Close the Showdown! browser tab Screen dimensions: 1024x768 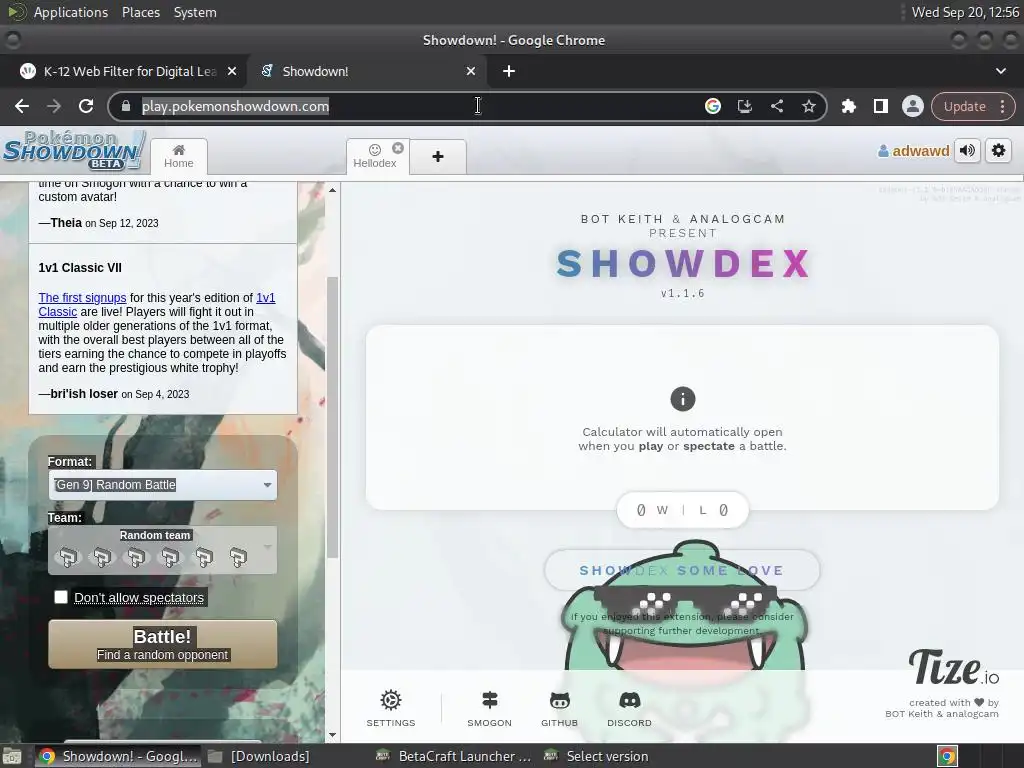pyautogui.click(x=471, y=71)
